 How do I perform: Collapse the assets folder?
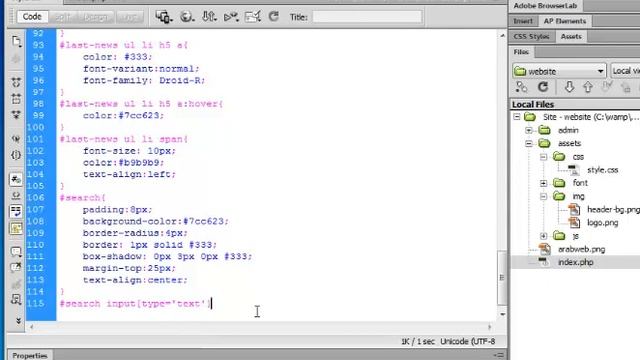tap(529, 144)
